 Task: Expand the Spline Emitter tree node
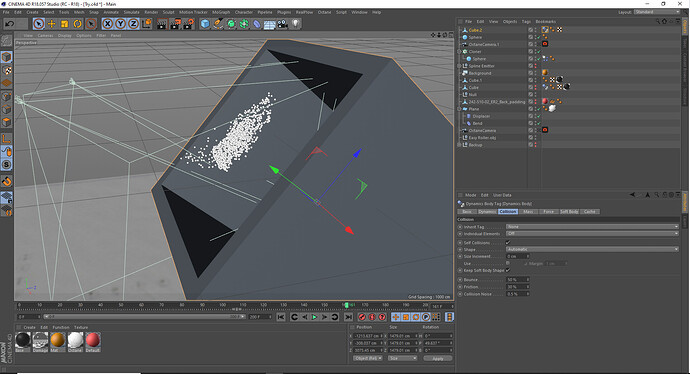pos(459,66)
